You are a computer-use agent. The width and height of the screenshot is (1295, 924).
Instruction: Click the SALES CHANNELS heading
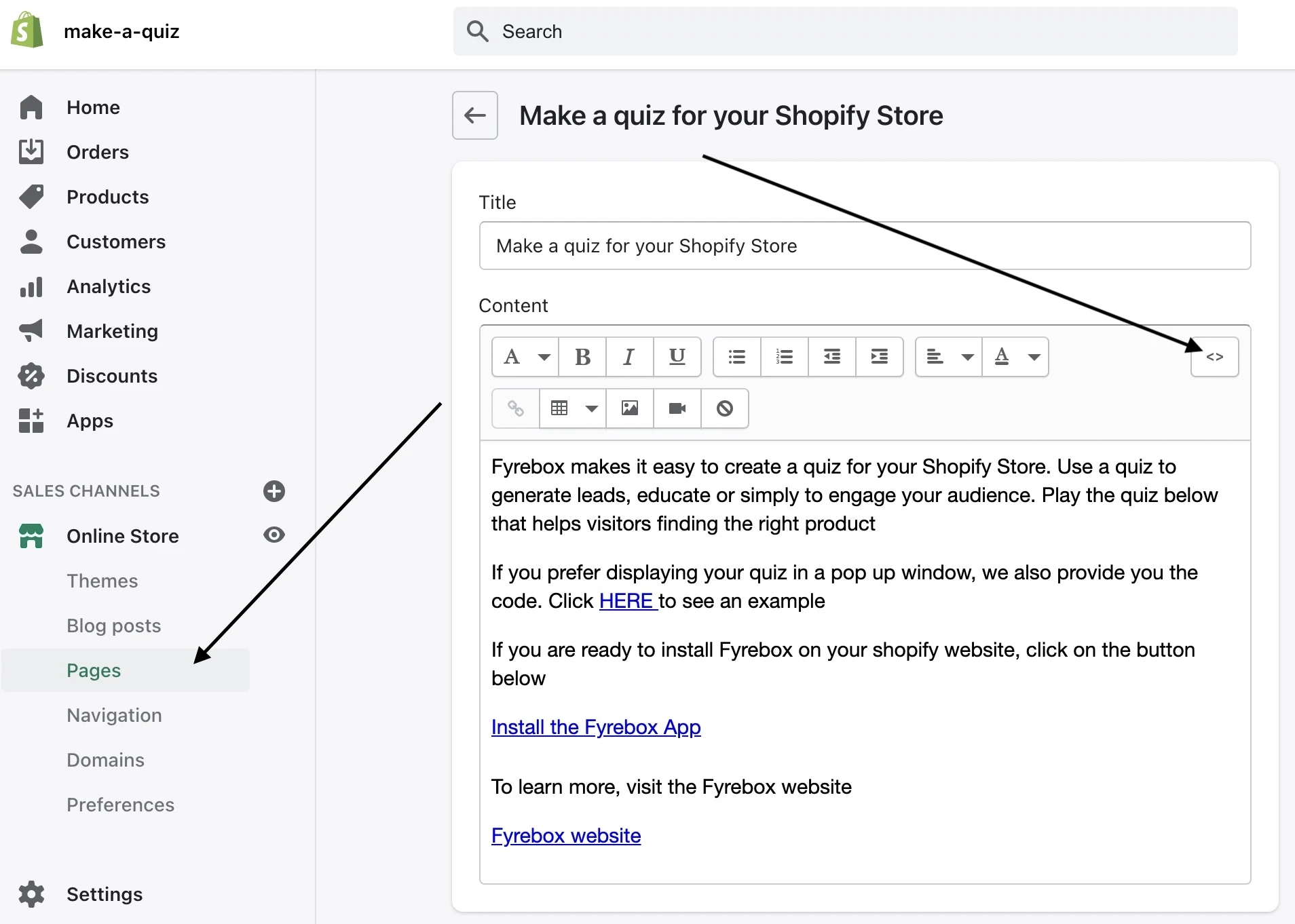coord(86,491)
